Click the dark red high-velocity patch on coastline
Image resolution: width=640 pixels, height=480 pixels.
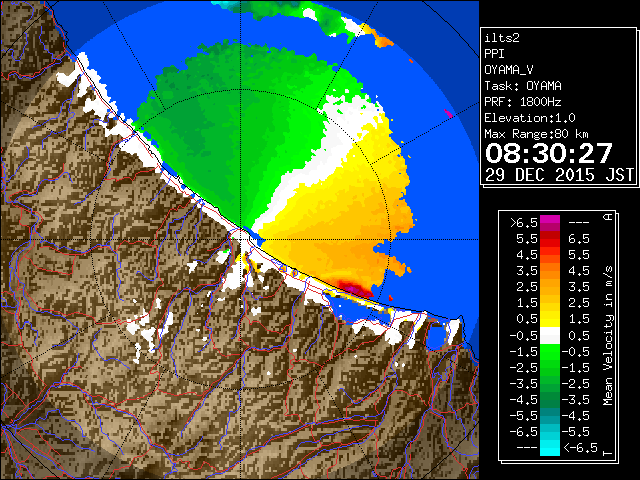click(x=354, y=287)
